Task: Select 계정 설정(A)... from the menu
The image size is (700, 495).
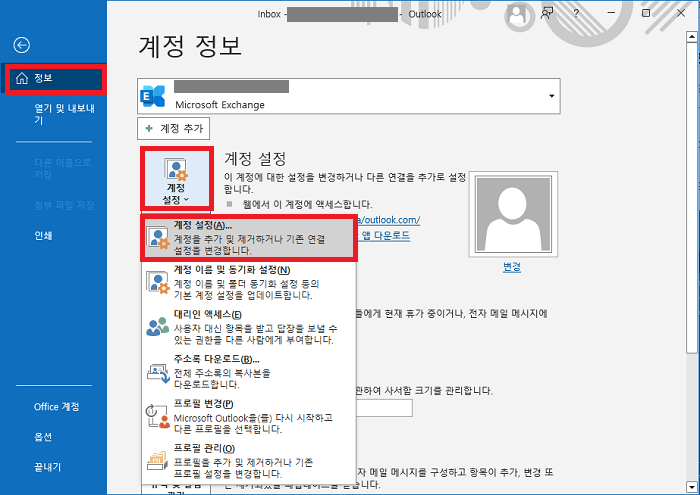Action: pyautogui.click(x=249, y=238)
